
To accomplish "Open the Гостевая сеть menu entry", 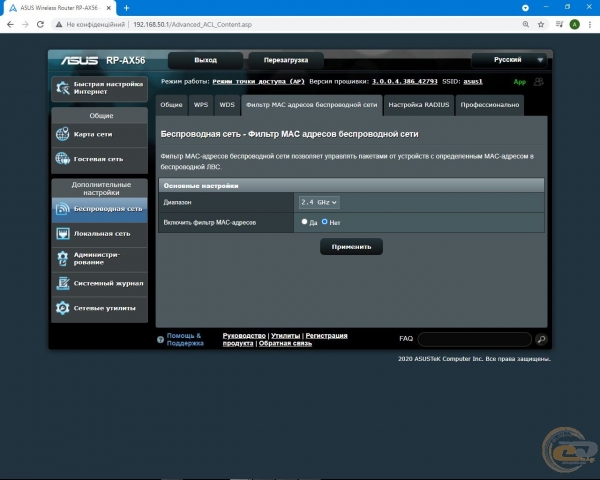I will pyautogui.click(x=99, y=159).
